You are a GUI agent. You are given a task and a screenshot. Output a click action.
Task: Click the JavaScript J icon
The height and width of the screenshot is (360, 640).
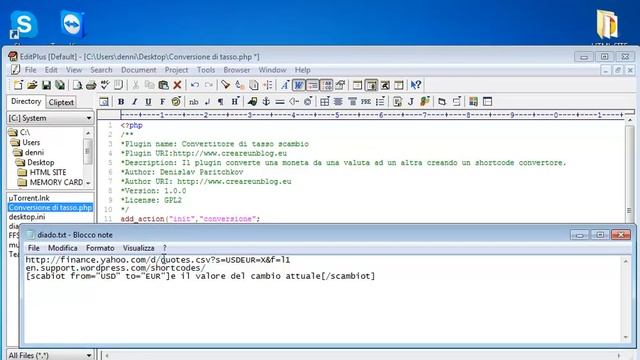tap(411, 102)
